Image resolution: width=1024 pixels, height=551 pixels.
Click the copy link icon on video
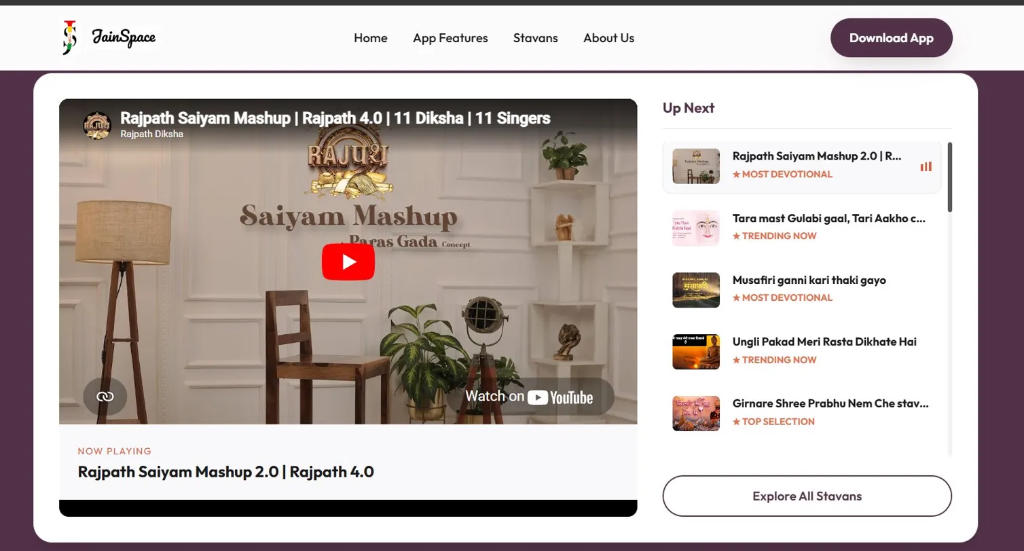105,396
